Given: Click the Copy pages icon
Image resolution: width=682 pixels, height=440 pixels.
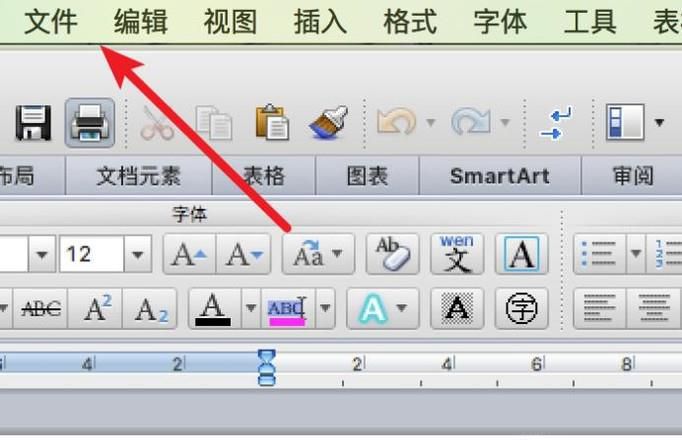Looking at the screenshot, I should pyautogui.click(x=214, y=123).
